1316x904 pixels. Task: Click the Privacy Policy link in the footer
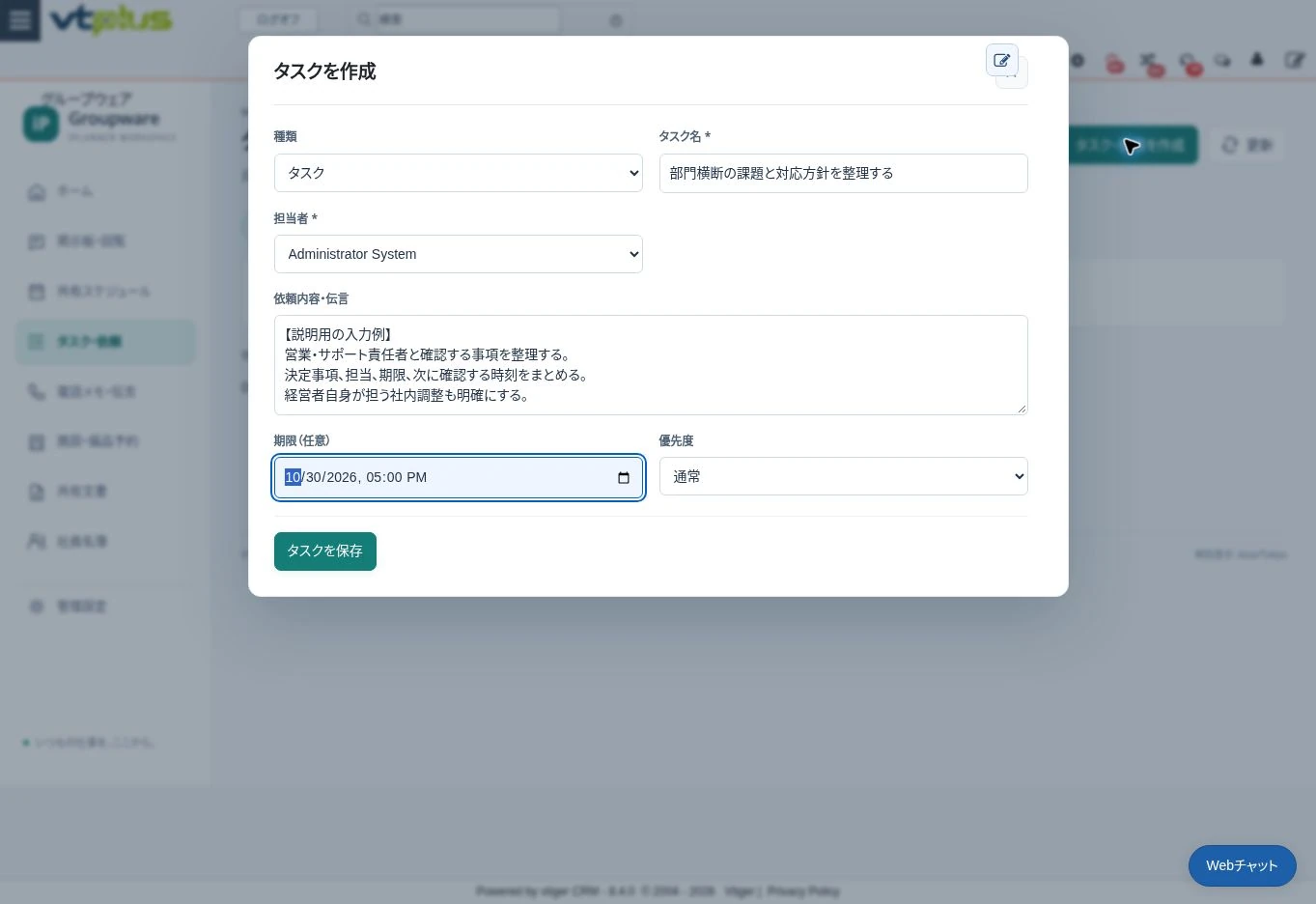(803, 890)
